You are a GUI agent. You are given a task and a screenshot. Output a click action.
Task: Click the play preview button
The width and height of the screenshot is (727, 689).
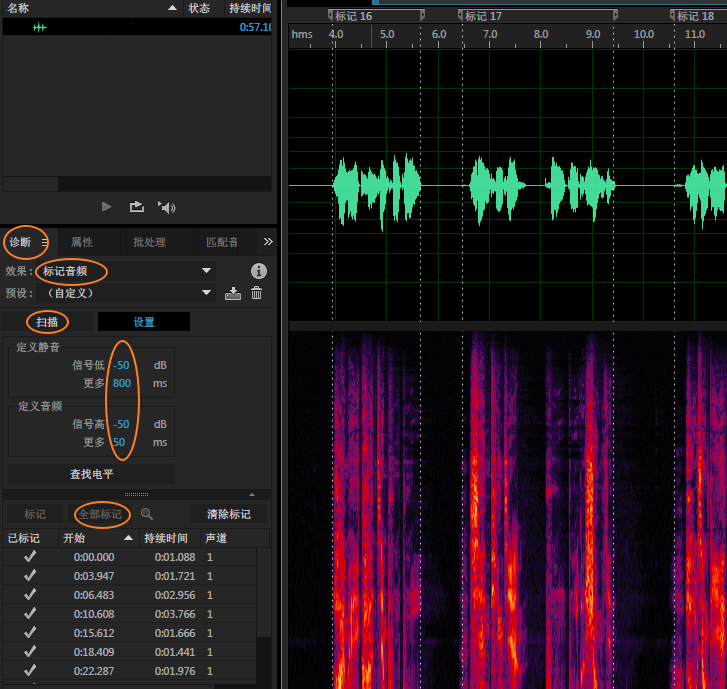[x=106, y=206]
